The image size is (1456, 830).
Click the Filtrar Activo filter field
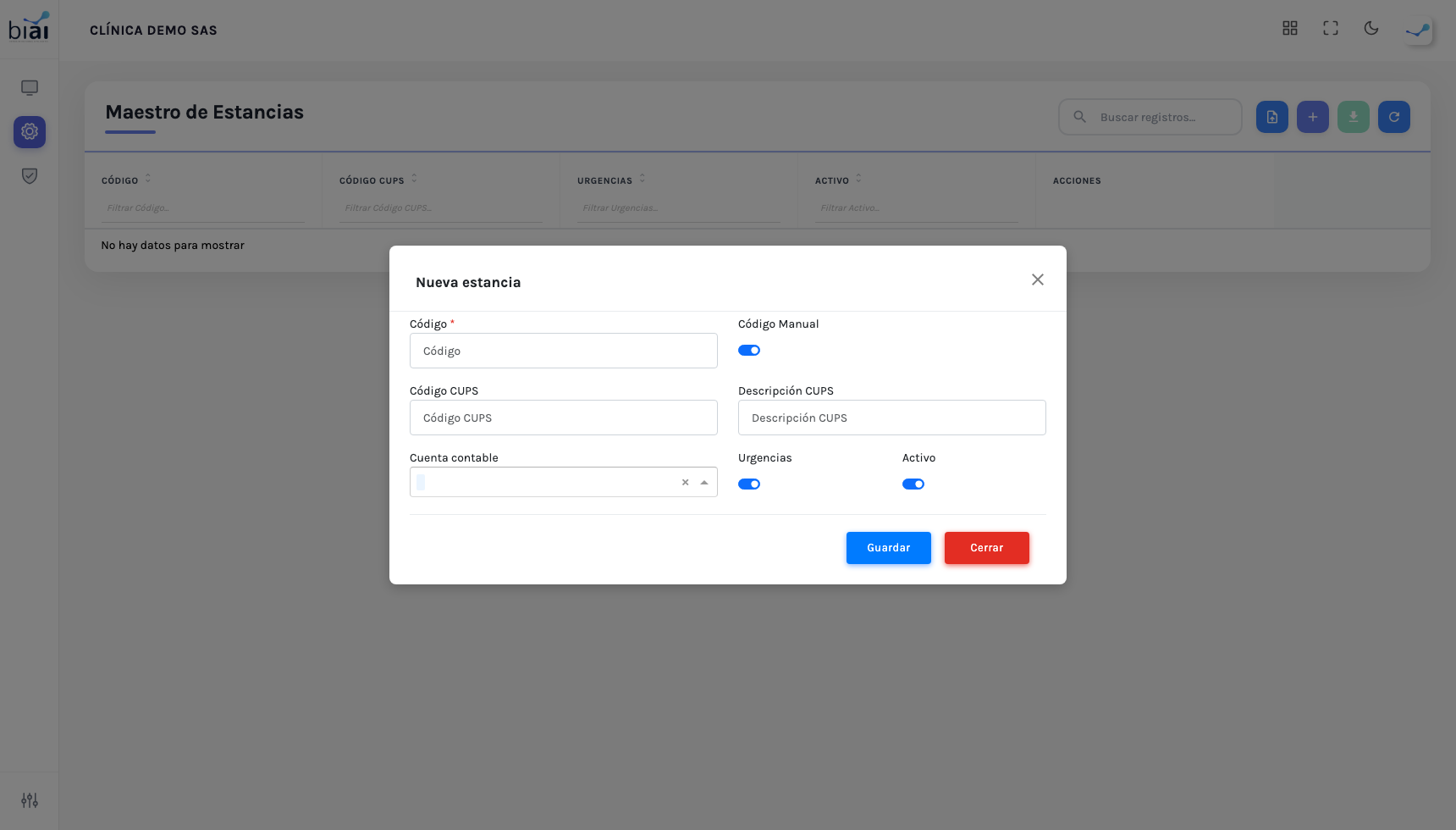[x=917, y=208]
